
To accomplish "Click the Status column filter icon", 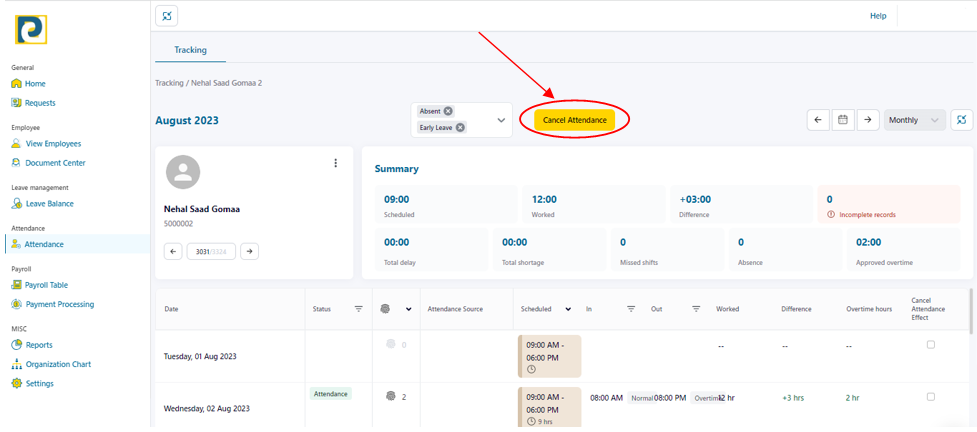I will coord(358,309).
